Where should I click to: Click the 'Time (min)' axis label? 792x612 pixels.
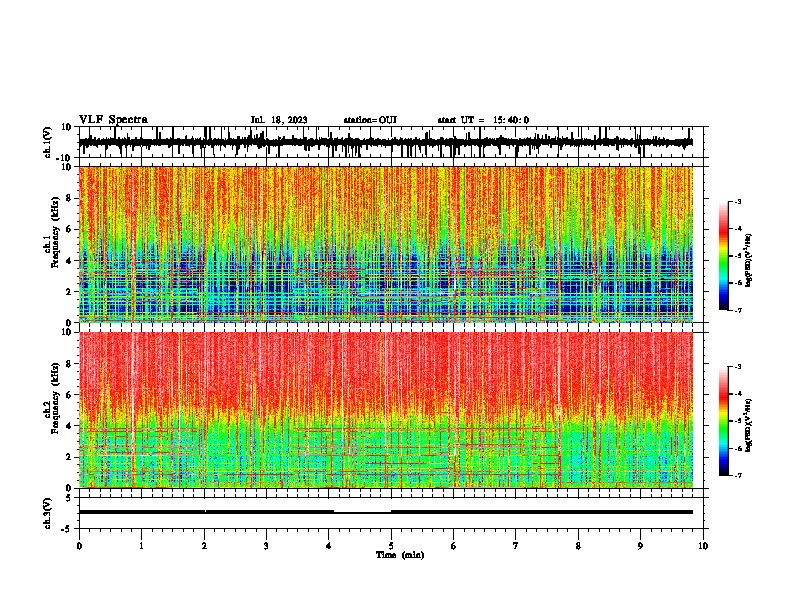400,555
